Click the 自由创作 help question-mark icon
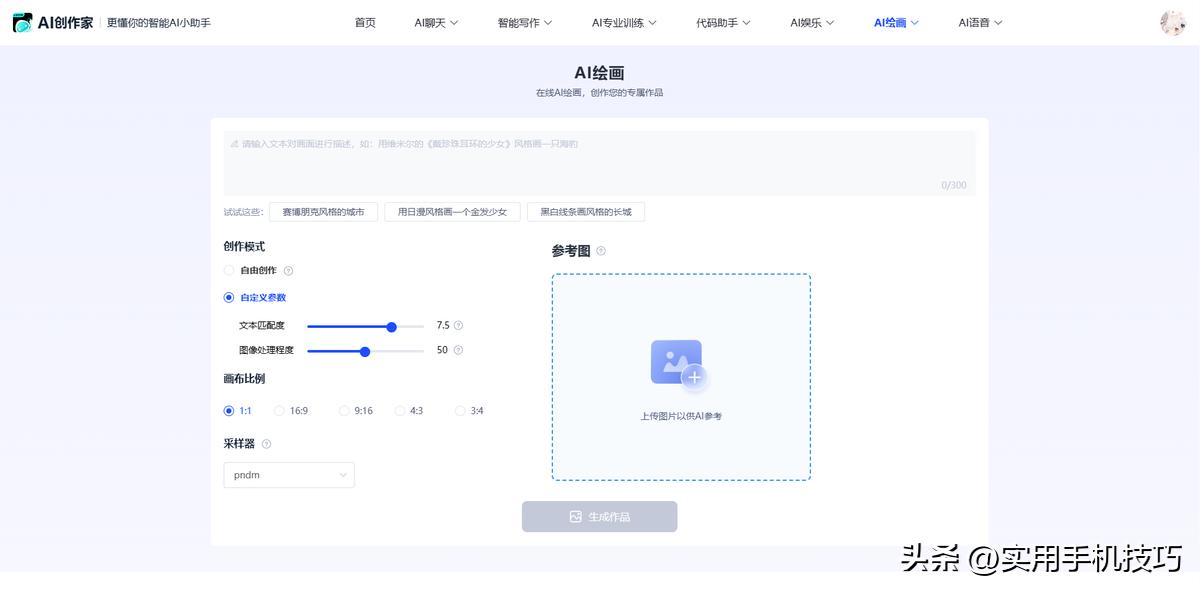The height and width of the screenshot is (591, 1200). [289, 270]
